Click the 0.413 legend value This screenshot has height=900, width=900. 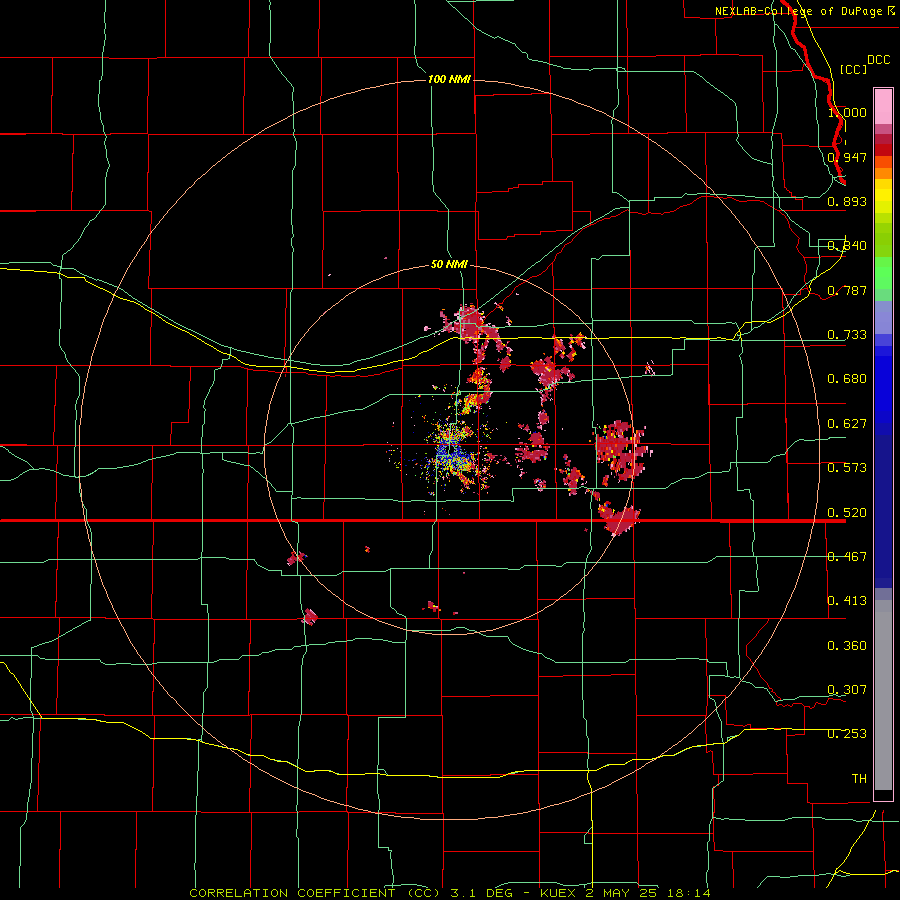coord(847,601)
